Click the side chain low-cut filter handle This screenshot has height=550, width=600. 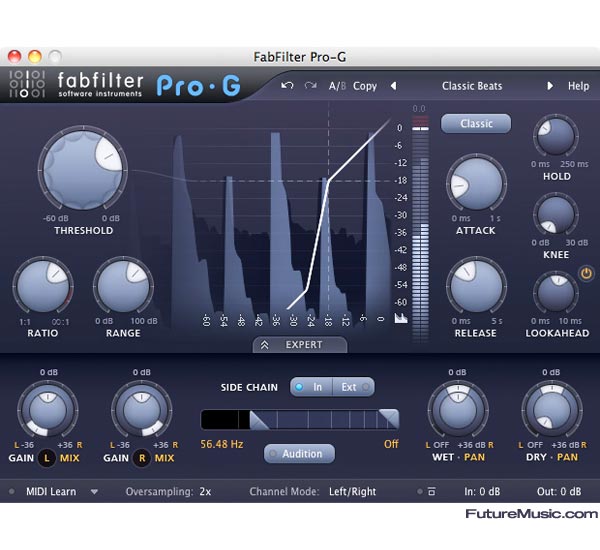coord(259,419)
